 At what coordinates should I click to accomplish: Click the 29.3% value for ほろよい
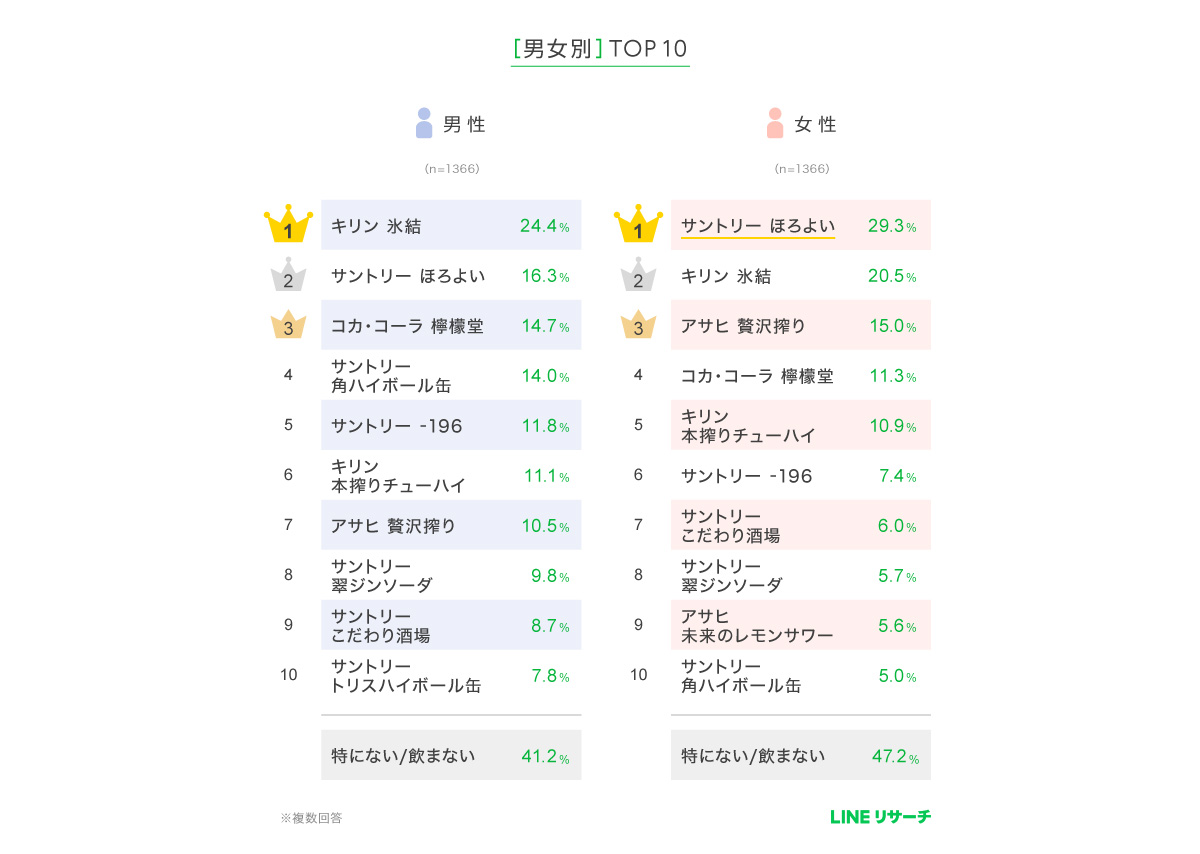892,226
